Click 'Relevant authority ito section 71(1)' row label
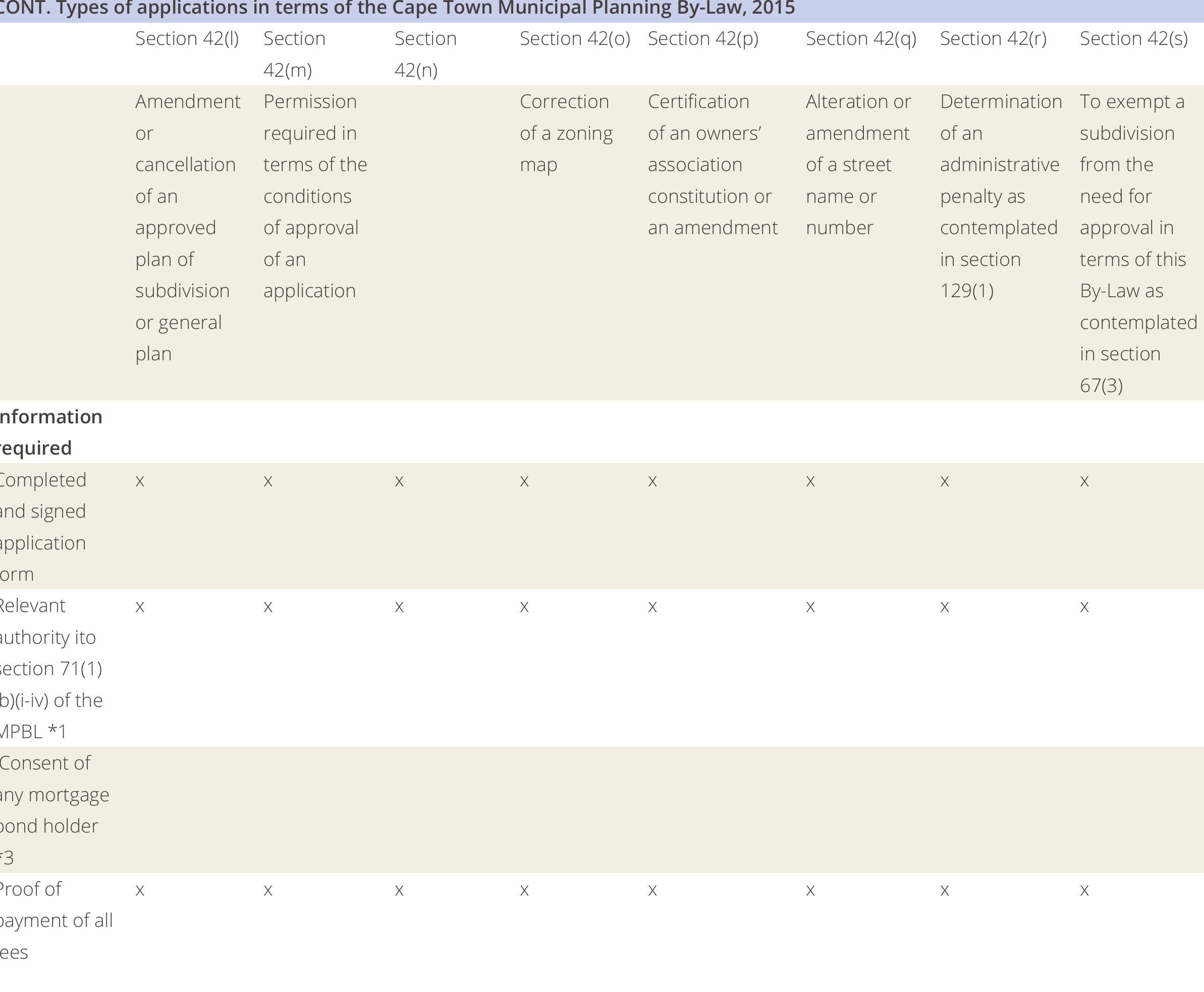 click(x=50, y=668)
